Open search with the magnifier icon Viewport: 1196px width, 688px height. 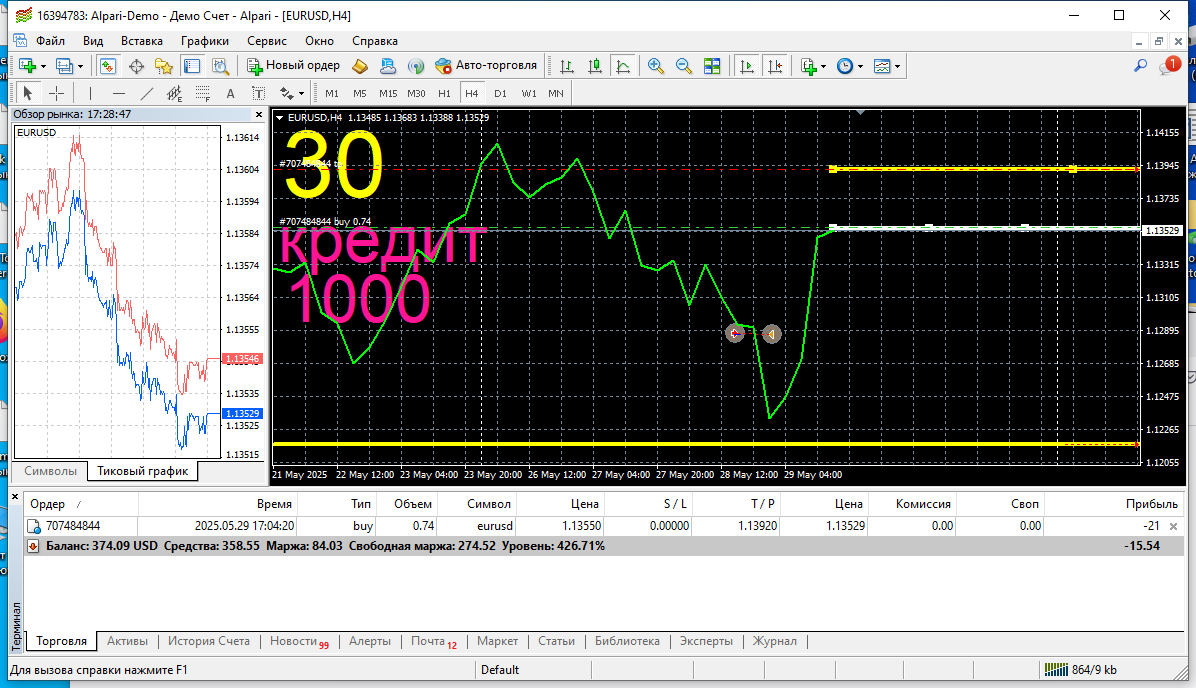coord(1140,66)
